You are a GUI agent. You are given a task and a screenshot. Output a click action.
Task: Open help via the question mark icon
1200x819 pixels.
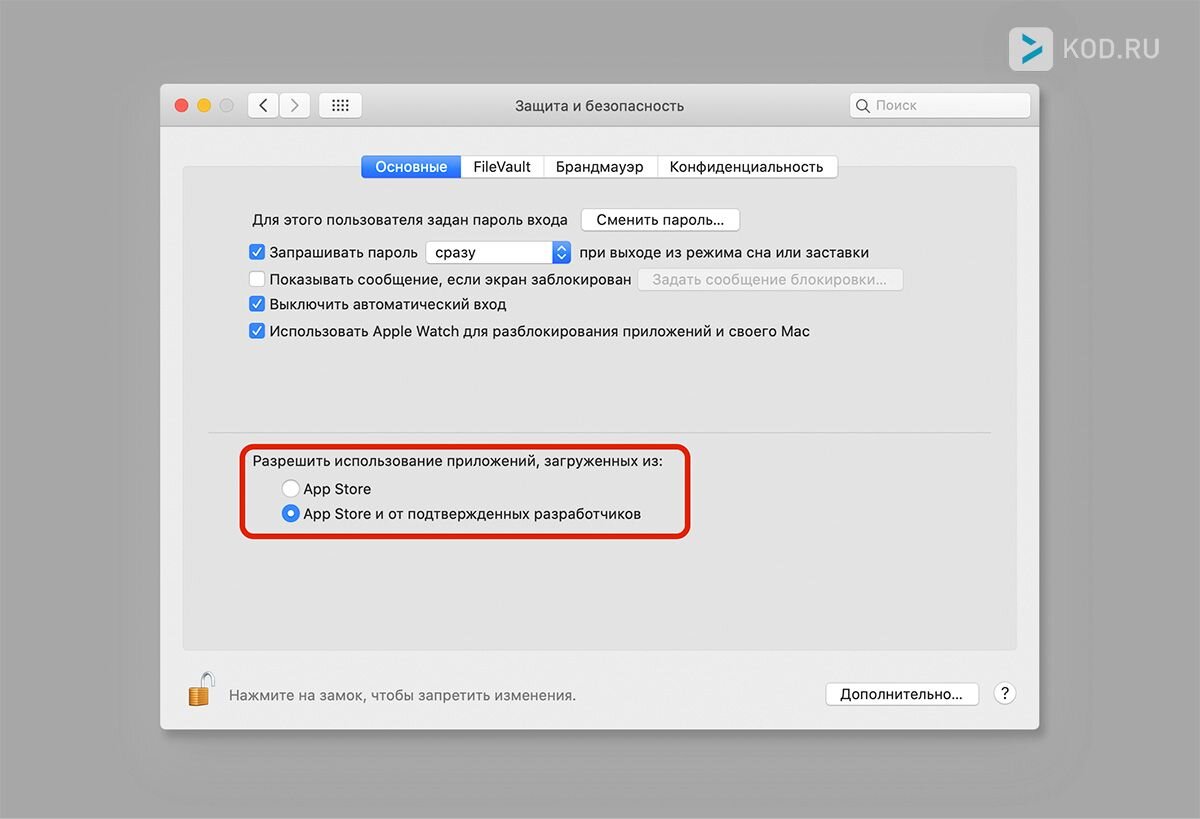(1004, 692)
